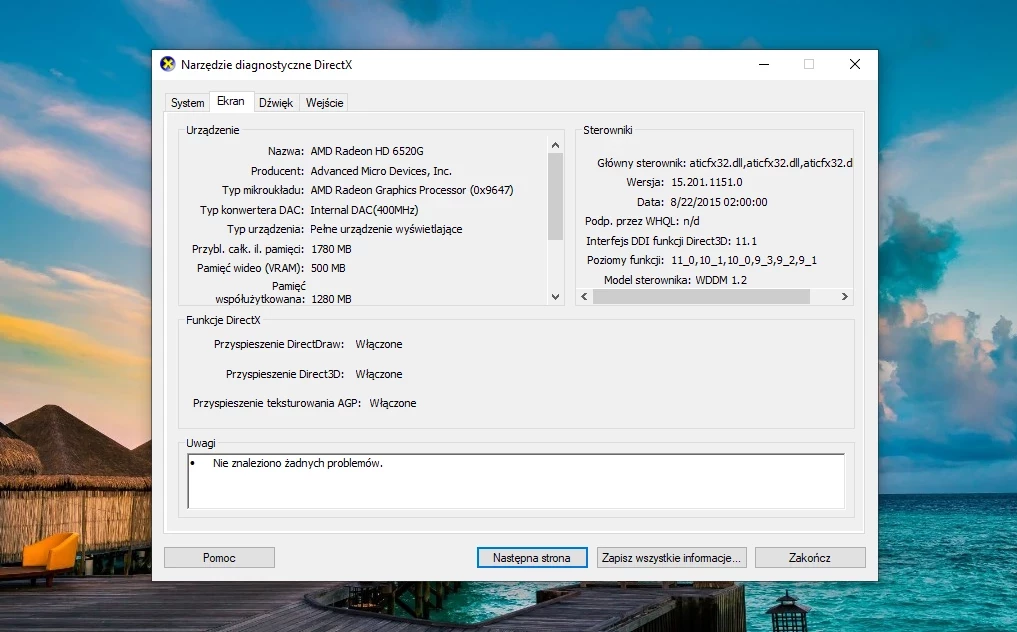Open help with the Pomoc button

point(219,557)
